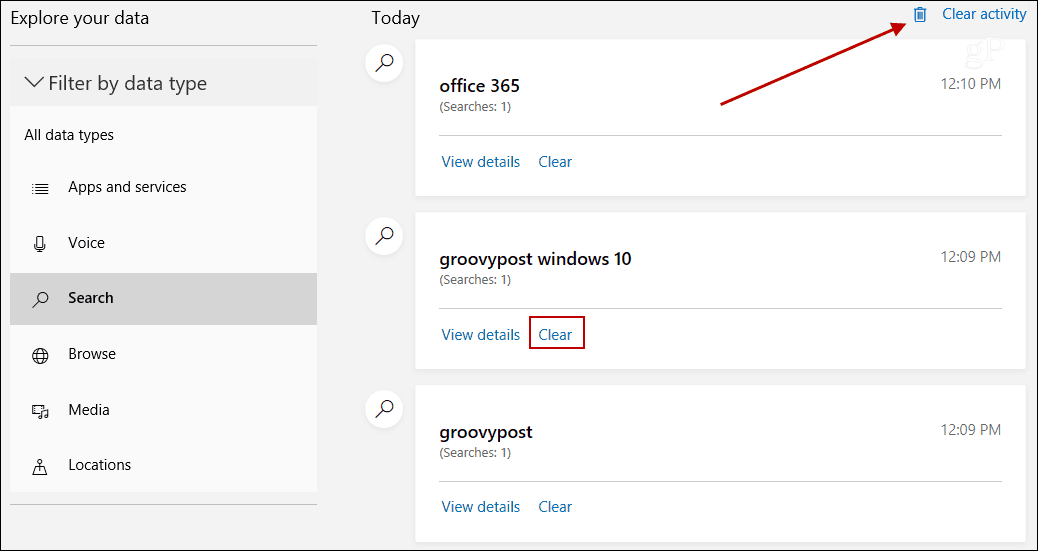View details for the groovypost search
Image resolution: width=1038 pixels, height=551 pixels.
[x=481, y=507]
